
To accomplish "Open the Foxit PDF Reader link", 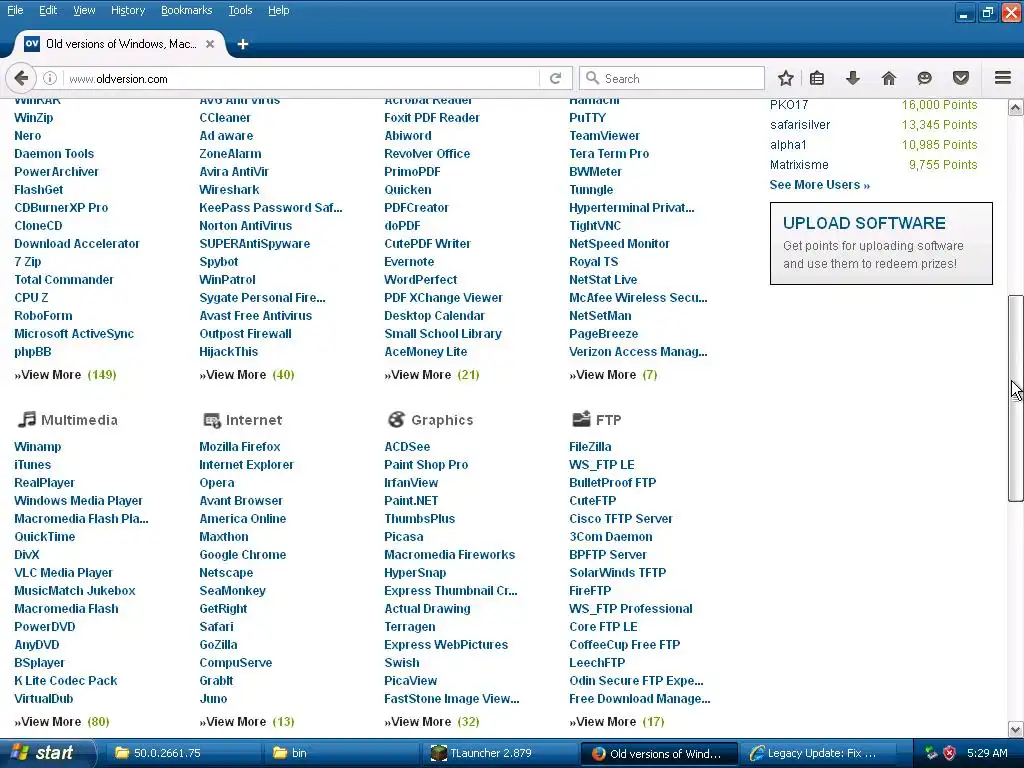I will [432, 118].
